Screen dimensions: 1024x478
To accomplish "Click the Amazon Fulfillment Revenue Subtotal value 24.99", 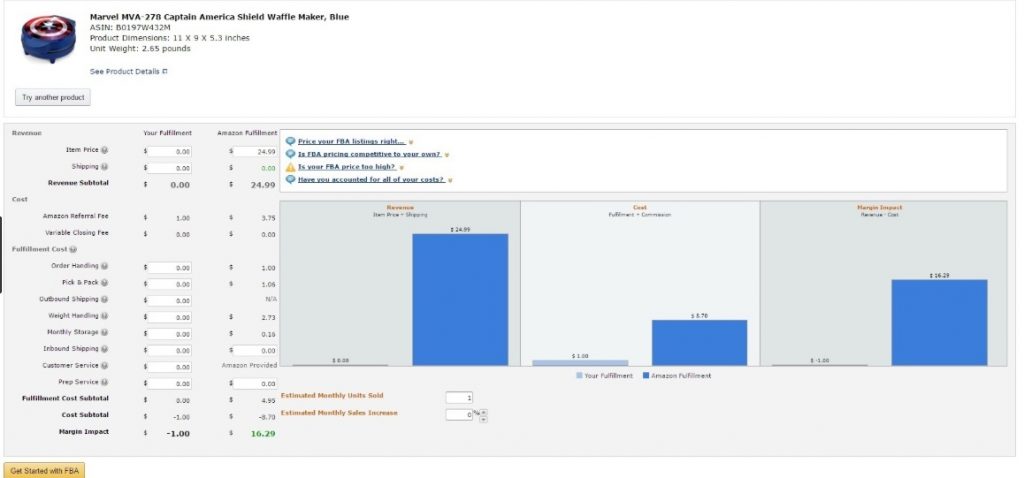I will pos(263,185).
